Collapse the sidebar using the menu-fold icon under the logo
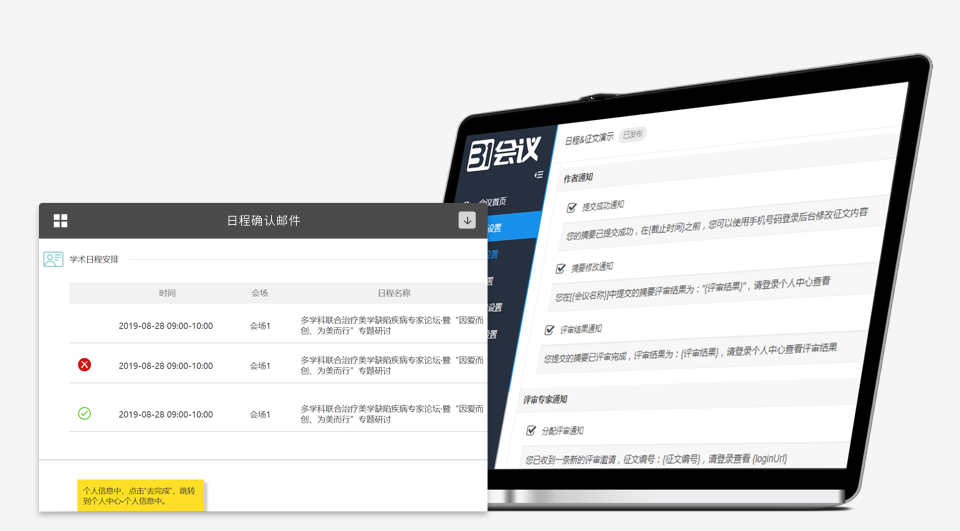Viewport: 960px width, 531px height. coord(538,175)
